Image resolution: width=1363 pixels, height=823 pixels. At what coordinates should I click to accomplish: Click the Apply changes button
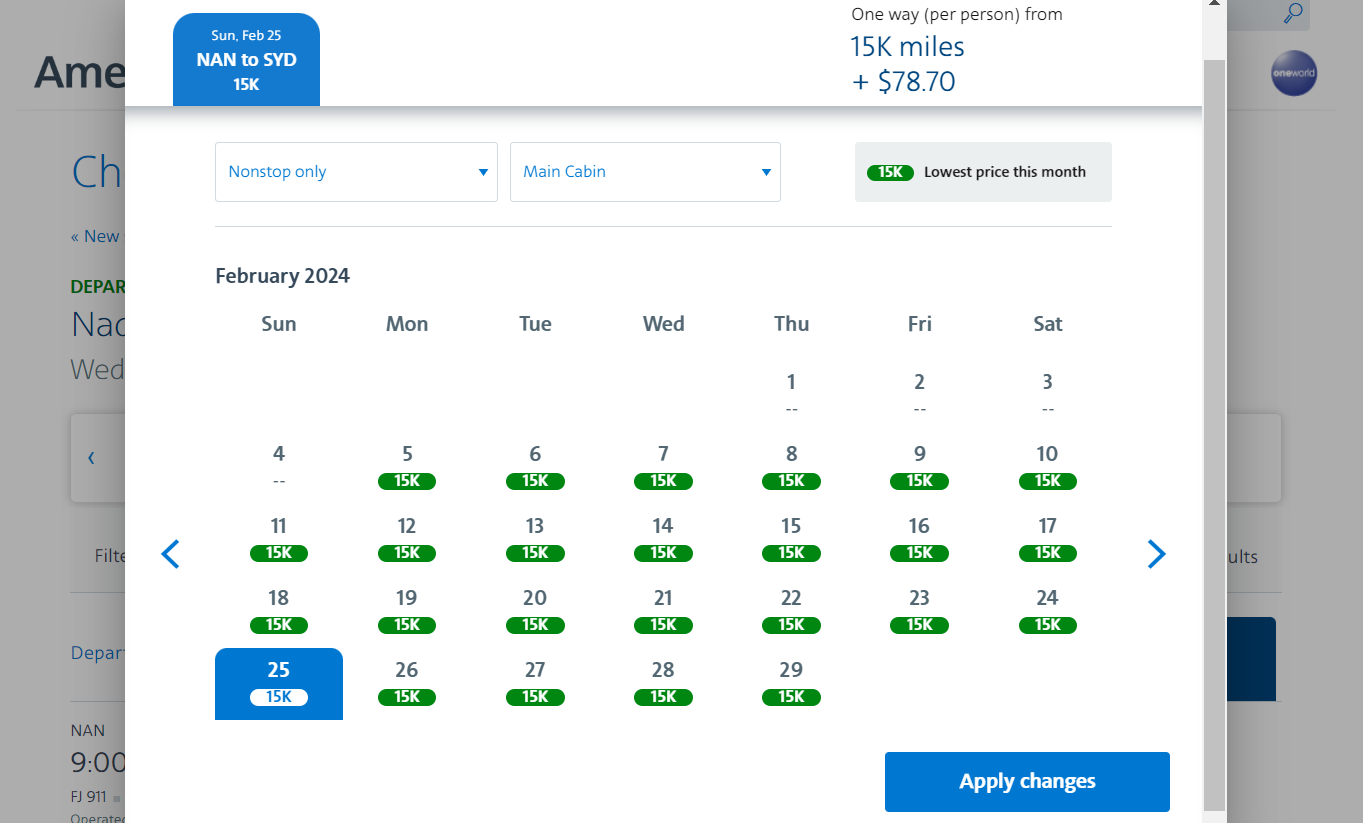tap(1026, 781)
